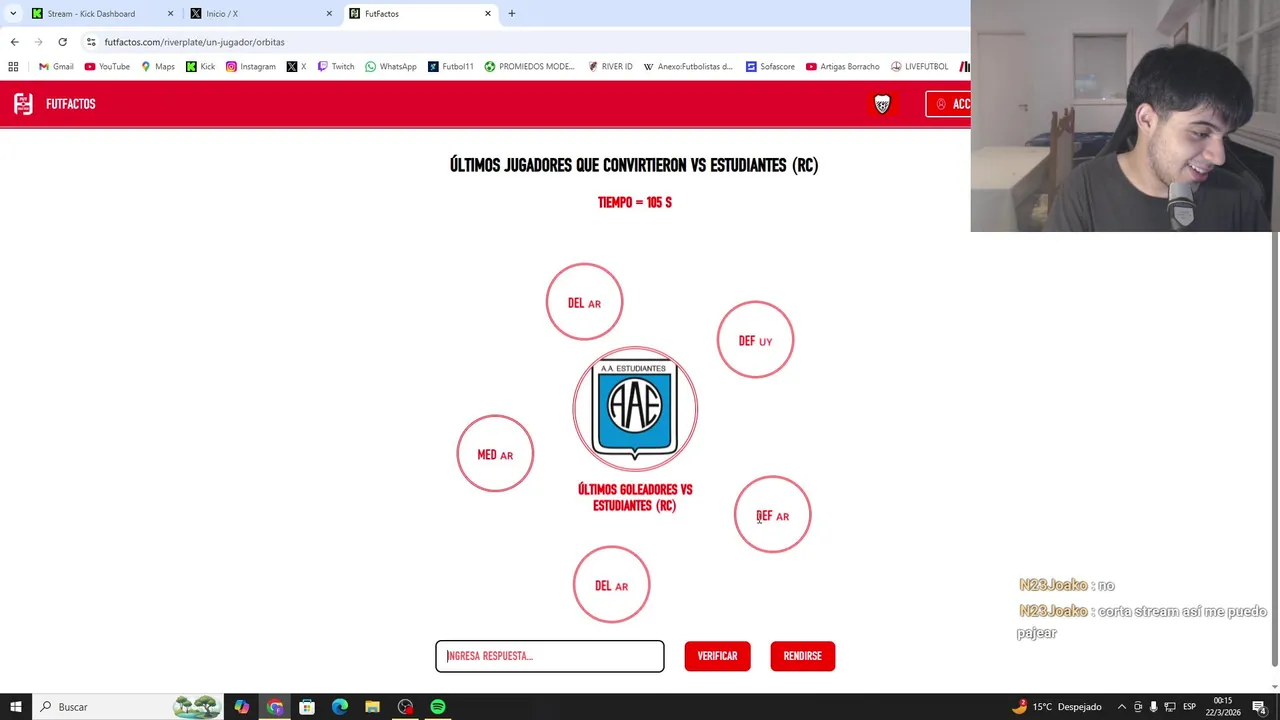The height and width of the screenshot is (720, 1280).
Task: Click the ACC account button in the header
Action: coord(948,104)
